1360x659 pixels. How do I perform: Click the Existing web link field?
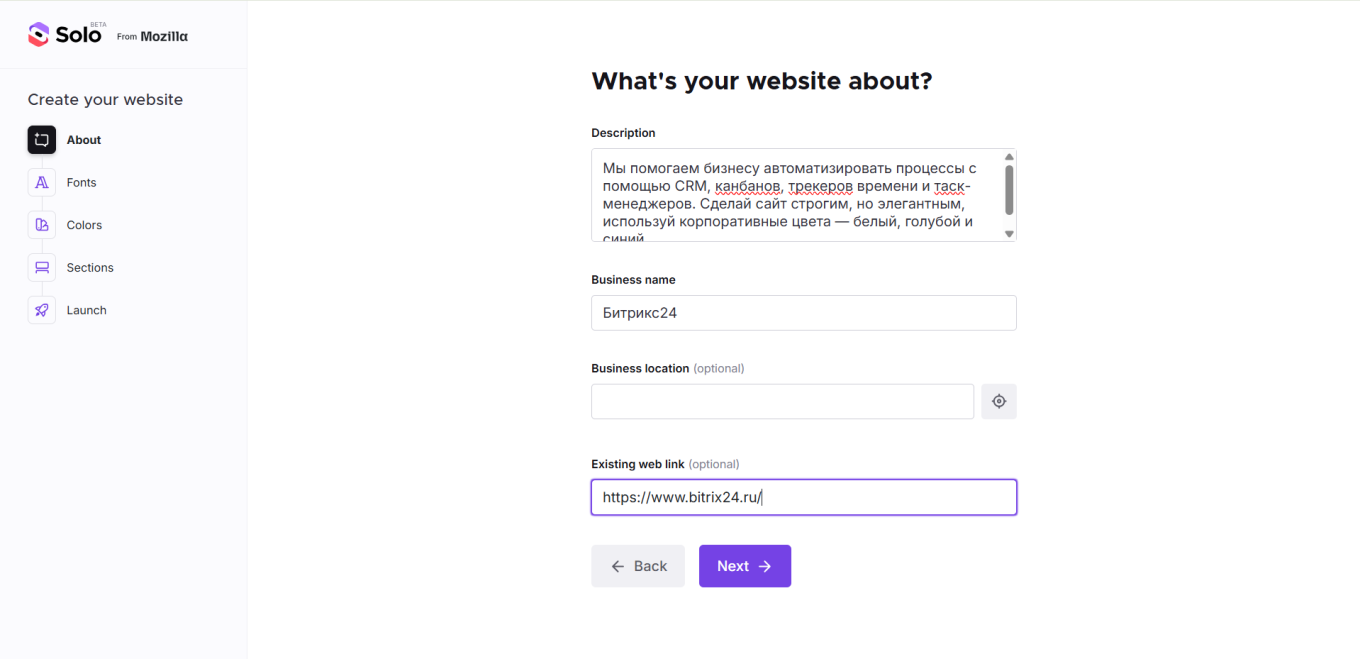click(803, 497)
